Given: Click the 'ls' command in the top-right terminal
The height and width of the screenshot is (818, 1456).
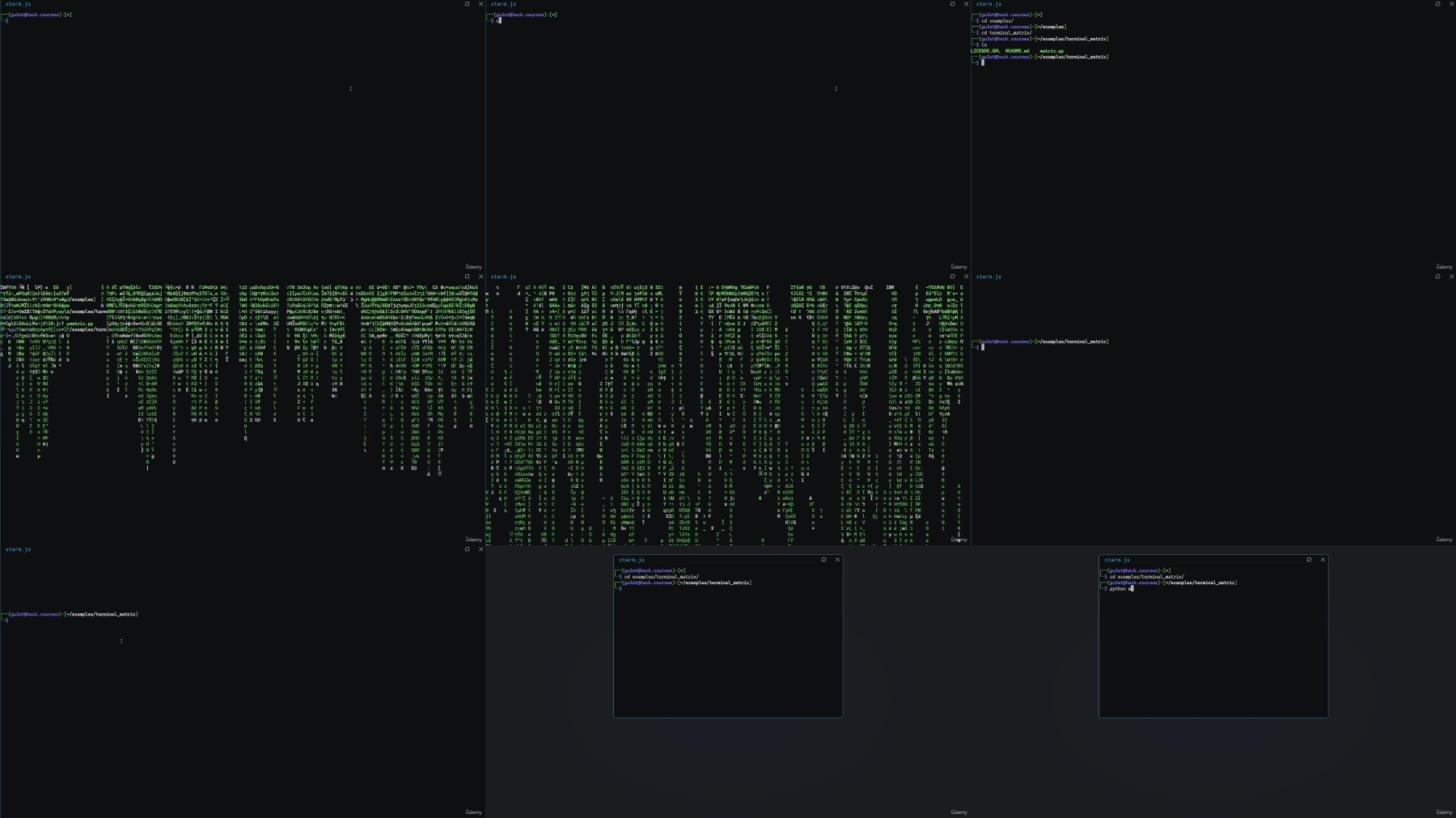Looking at the screenshot, I should 983,45.
